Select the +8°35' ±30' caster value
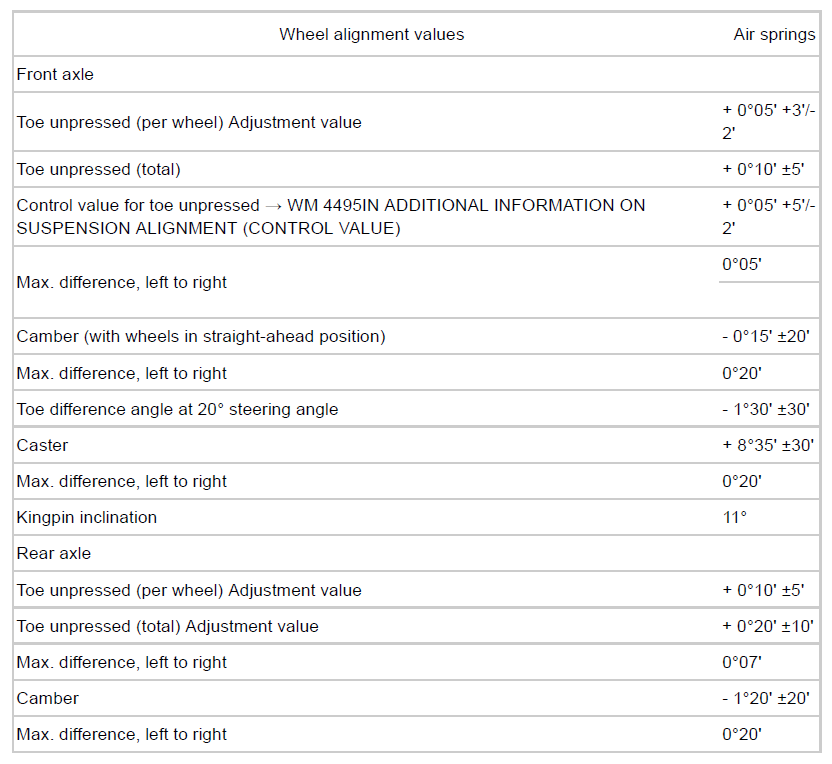 click(768, 445)
